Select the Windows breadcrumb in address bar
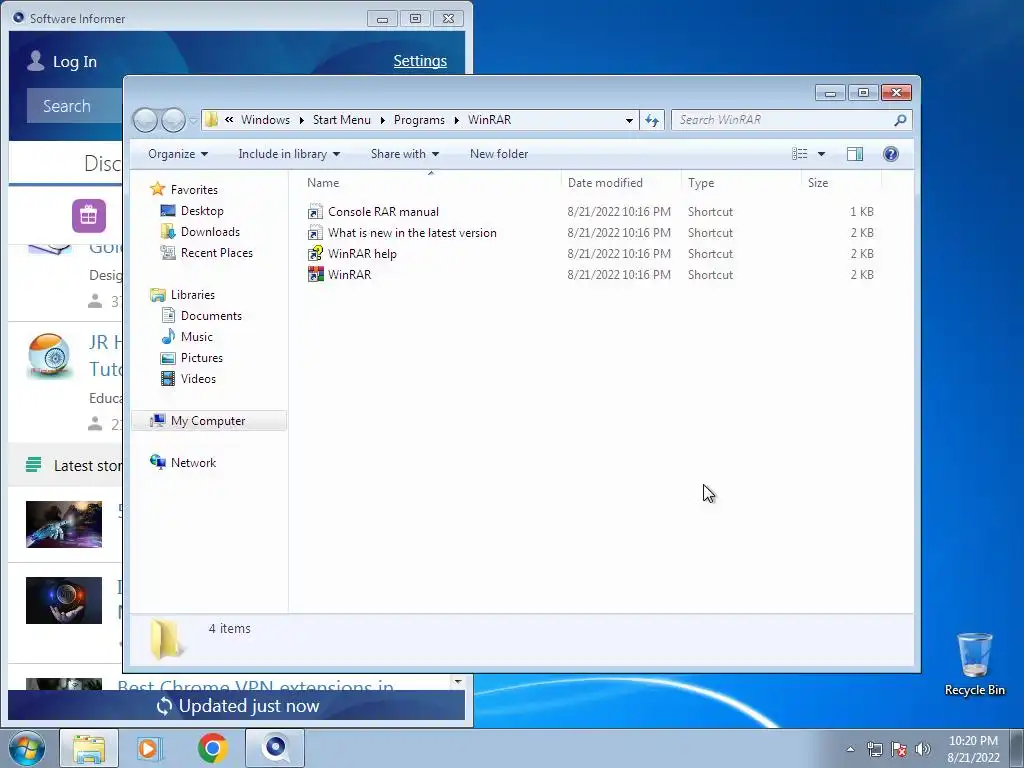The width and height of the screenshot is (1024, 768). [265, 120]
